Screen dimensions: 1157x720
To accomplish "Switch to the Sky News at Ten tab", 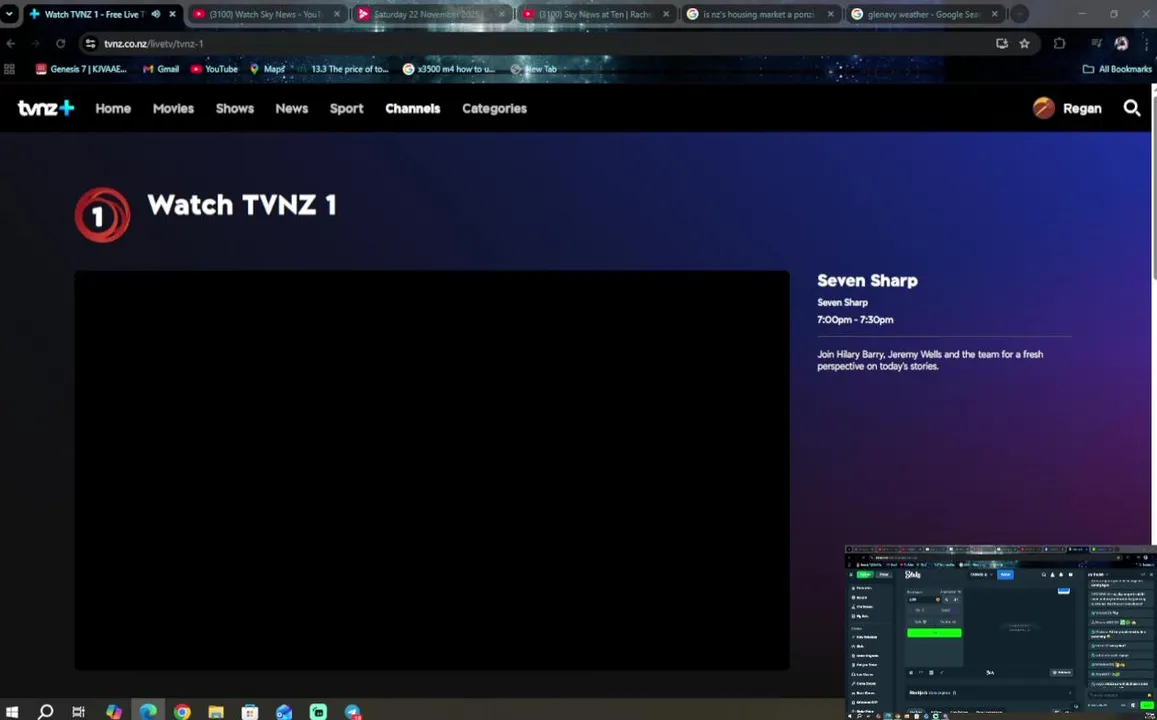I will [596, 14].
